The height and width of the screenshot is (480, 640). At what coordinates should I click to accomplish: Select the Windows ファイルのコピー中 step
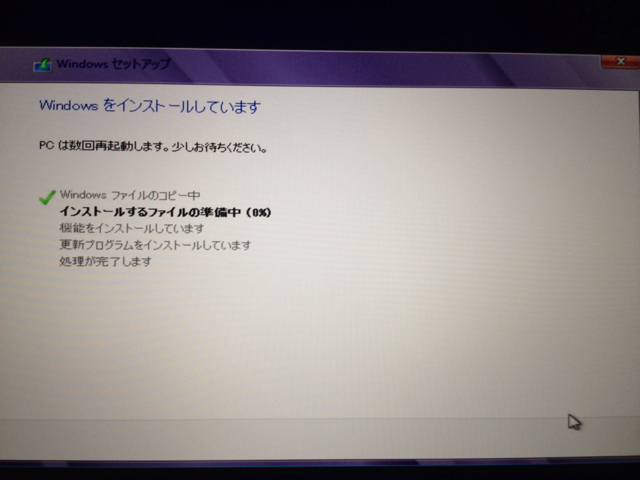[x=130, y=195]
